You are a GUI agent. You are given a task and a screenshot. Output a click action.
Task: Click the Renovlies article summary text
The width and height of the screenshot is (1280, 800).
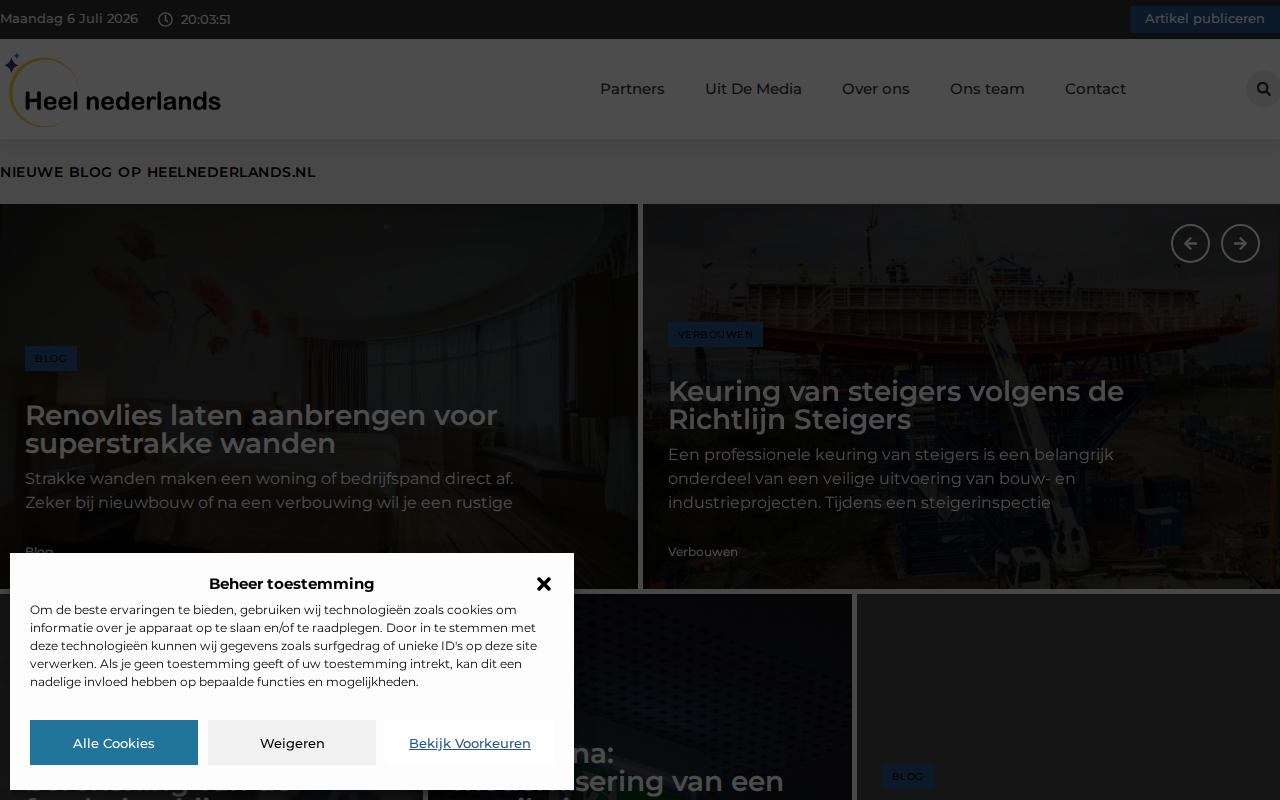(269, 491)
